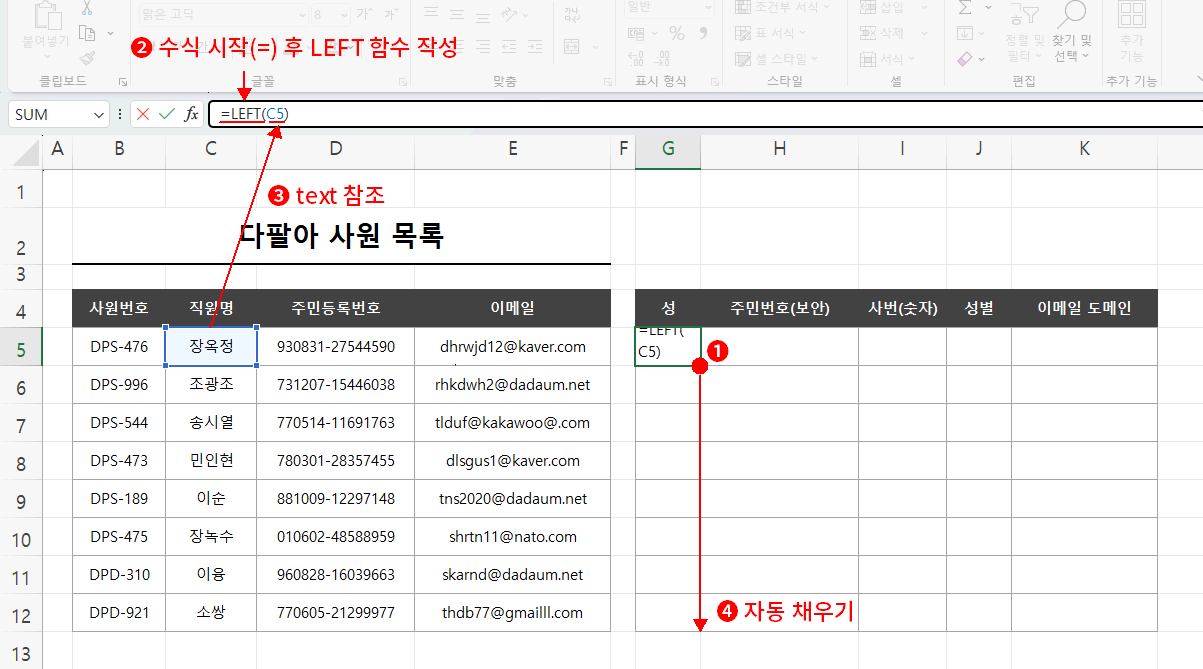Click the Fill down icon in editing group

[965, 33]
